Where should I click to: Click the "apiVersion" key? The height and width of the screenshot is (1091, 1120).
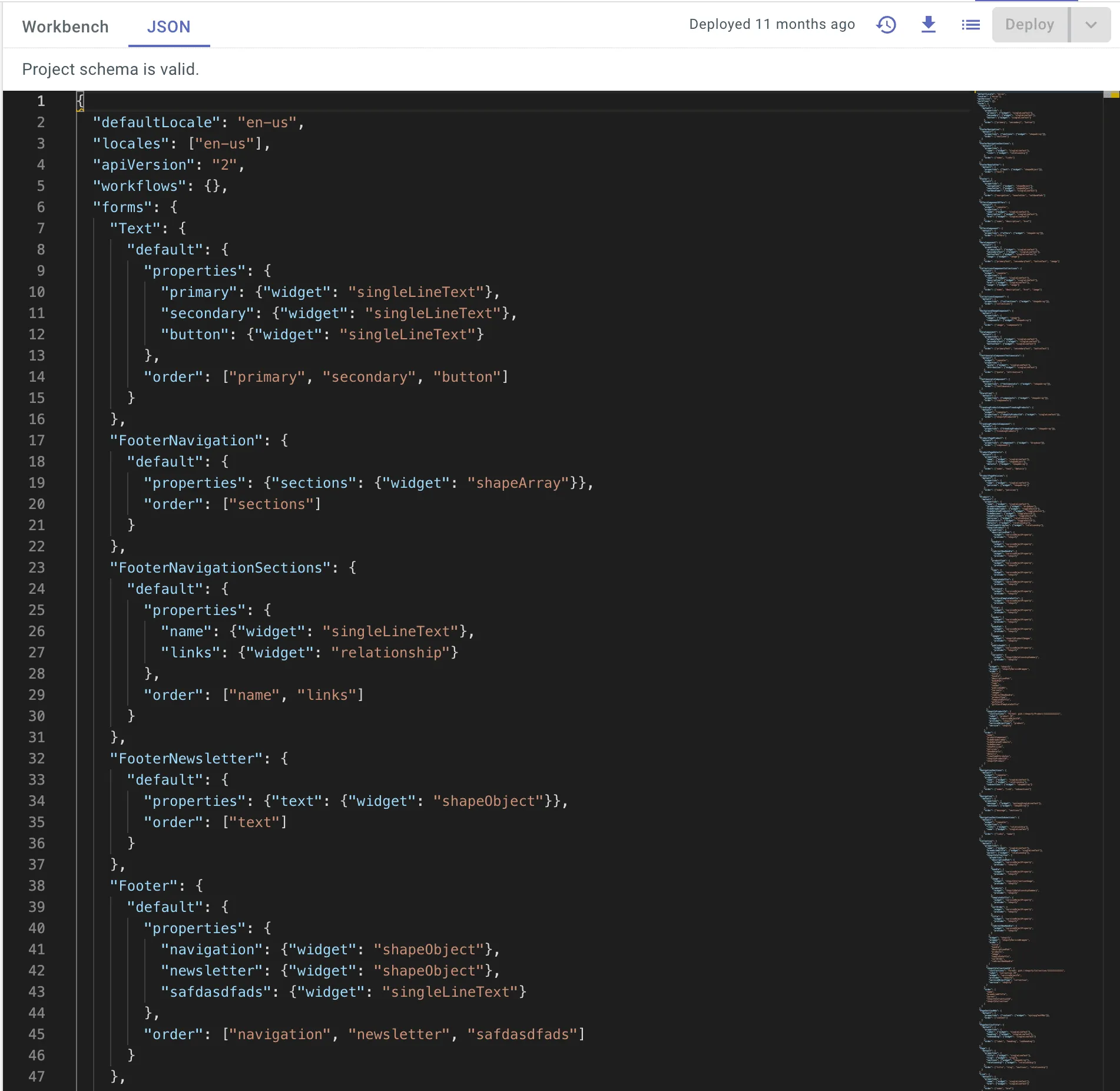(144, 165)
